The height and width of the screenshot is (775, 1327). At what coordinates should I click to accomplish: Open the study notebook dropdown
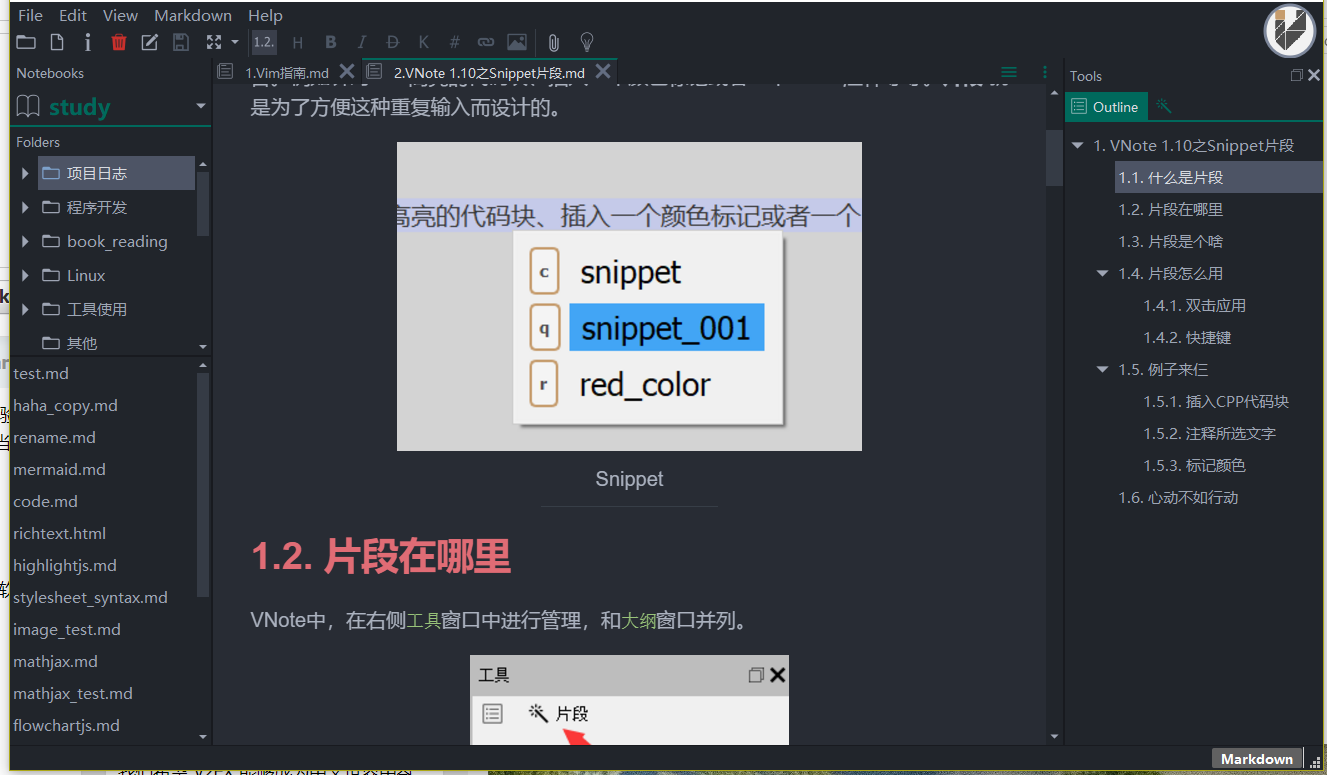(x=201, y=106)
